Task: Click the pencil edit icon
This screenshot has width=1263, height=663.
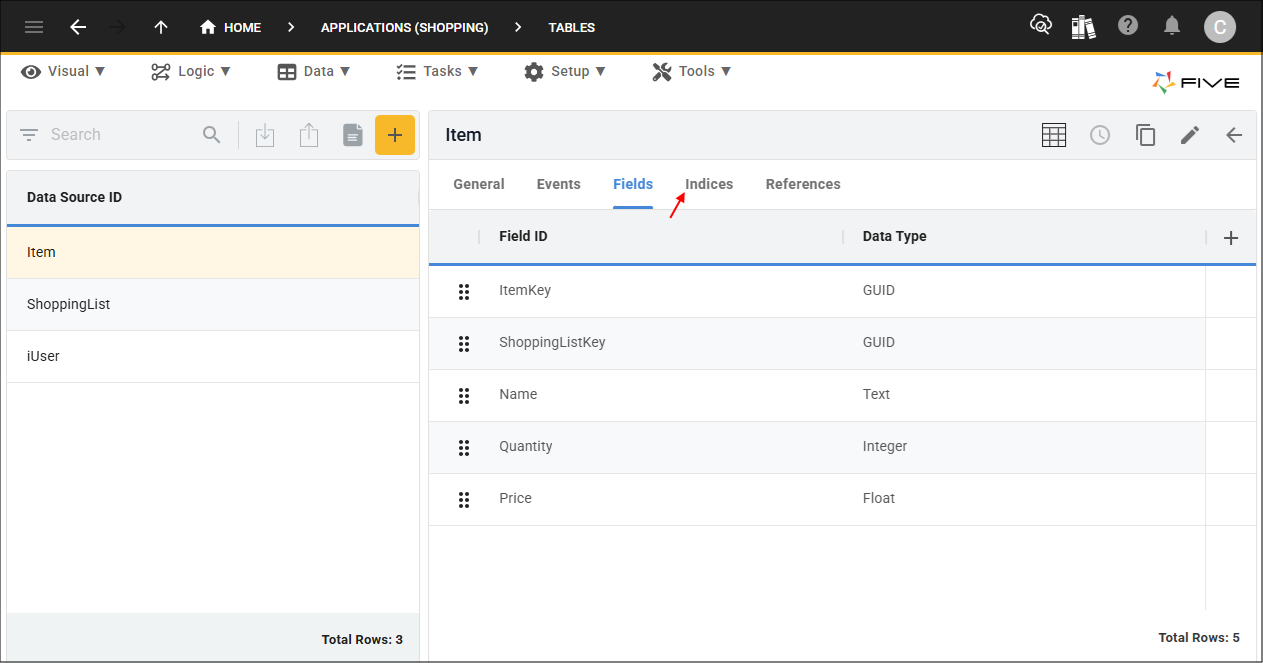Action: point(1189,135)
